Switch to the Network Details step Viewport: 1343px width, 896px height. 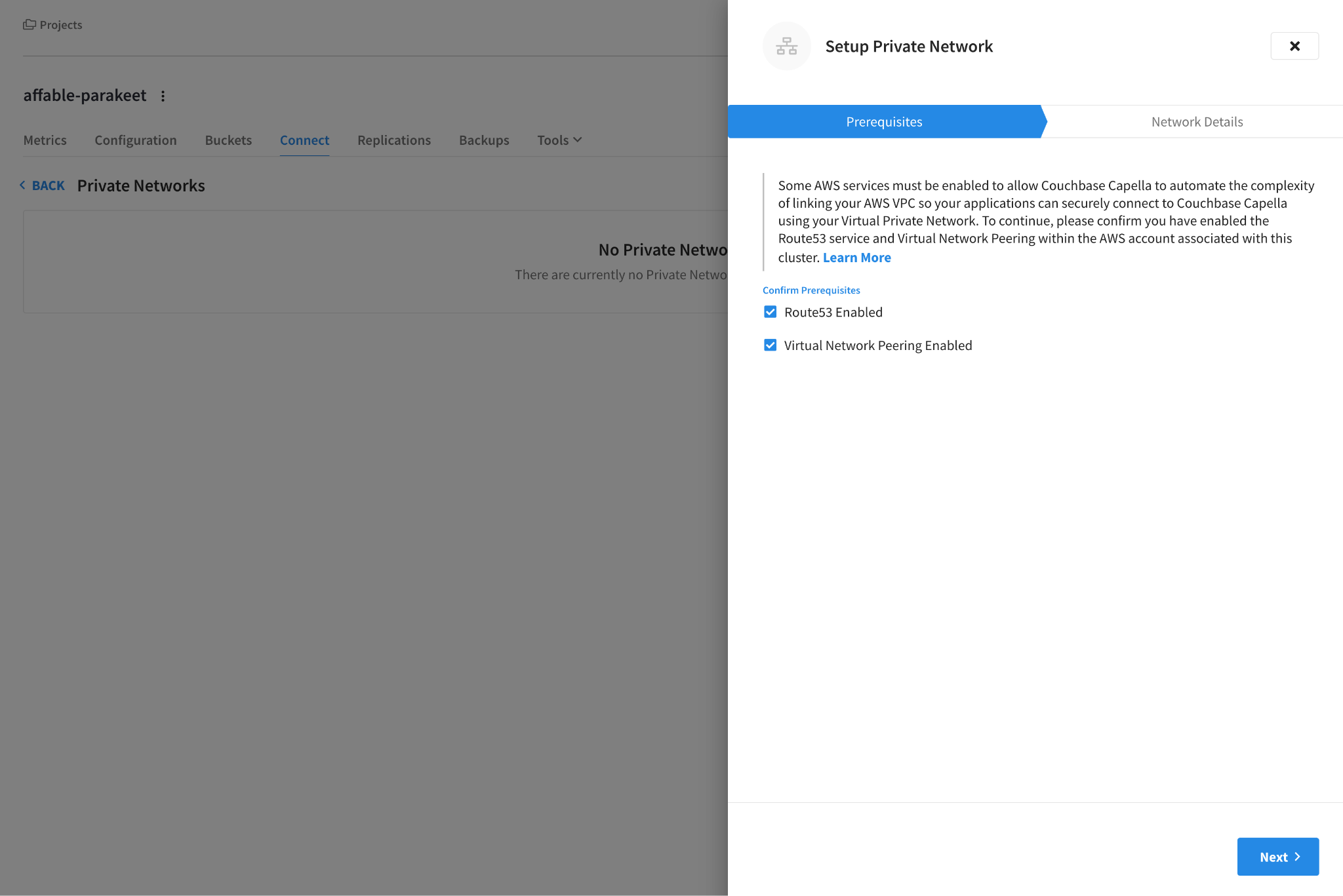[x=1196, y=122]
